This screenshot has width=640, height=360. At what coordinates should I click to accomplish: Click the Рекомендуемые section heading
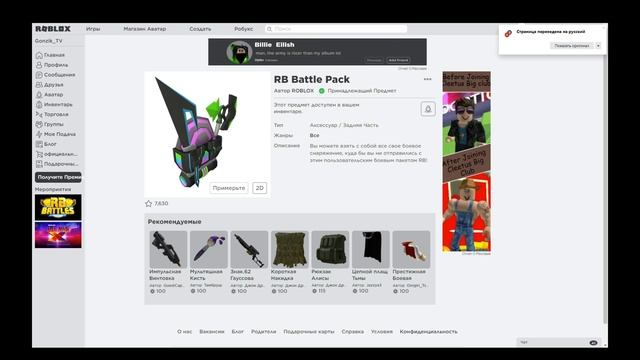174,222
